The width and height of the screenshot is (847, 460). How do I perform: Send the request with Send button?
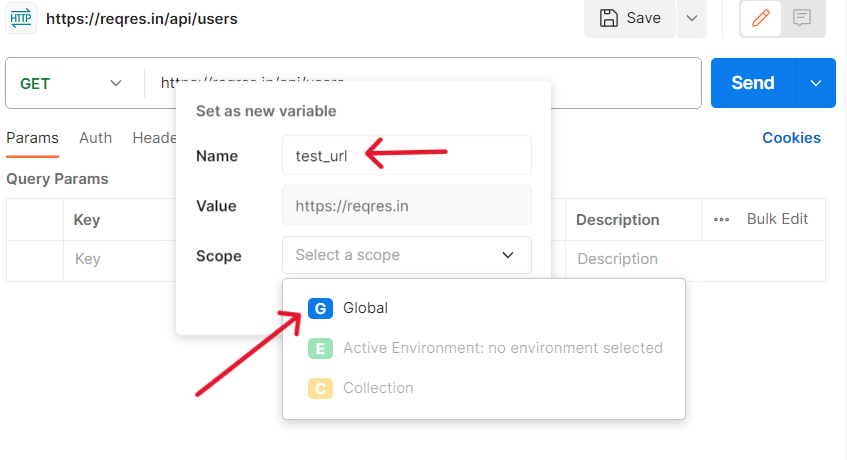pos(753,83)
